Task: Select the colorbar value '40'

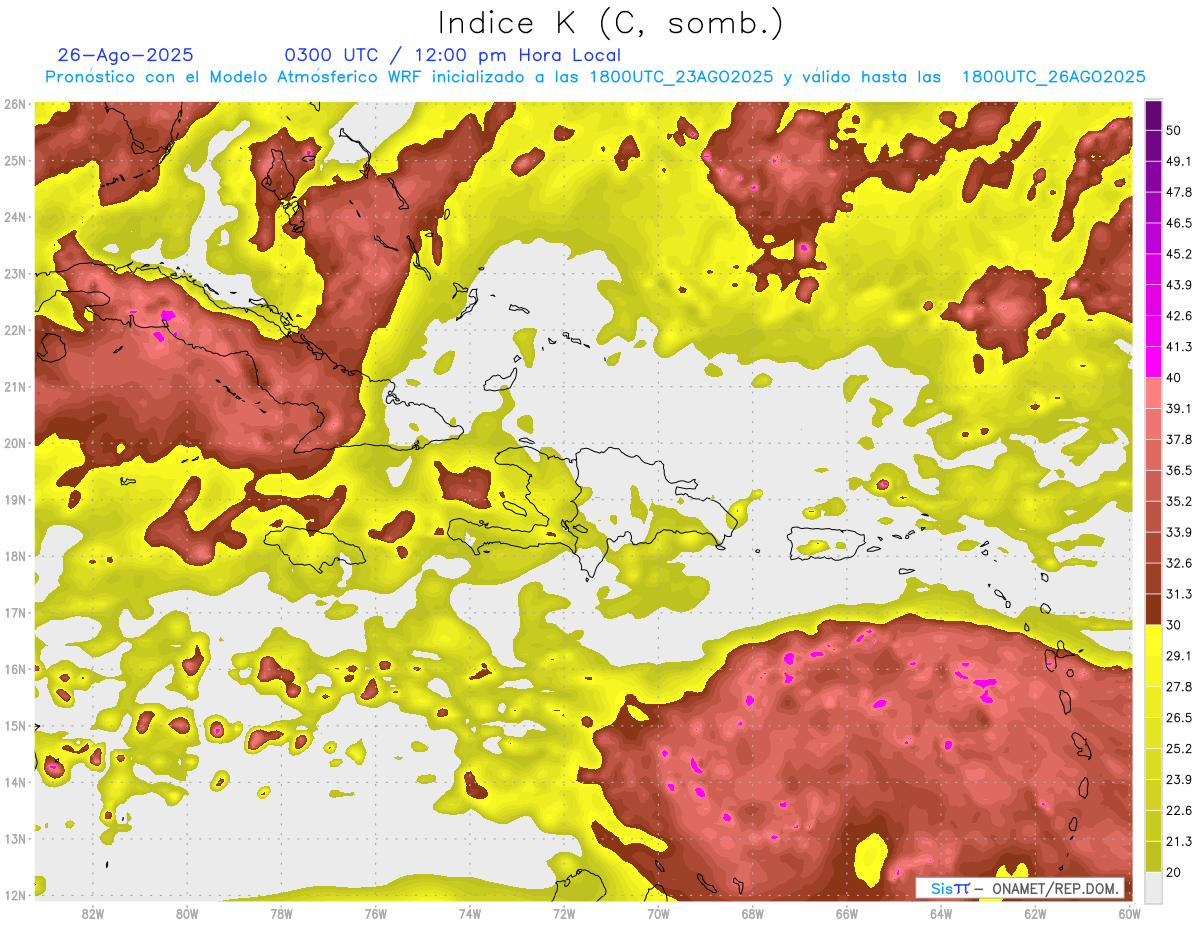Action: click(x=1174, y=377)
